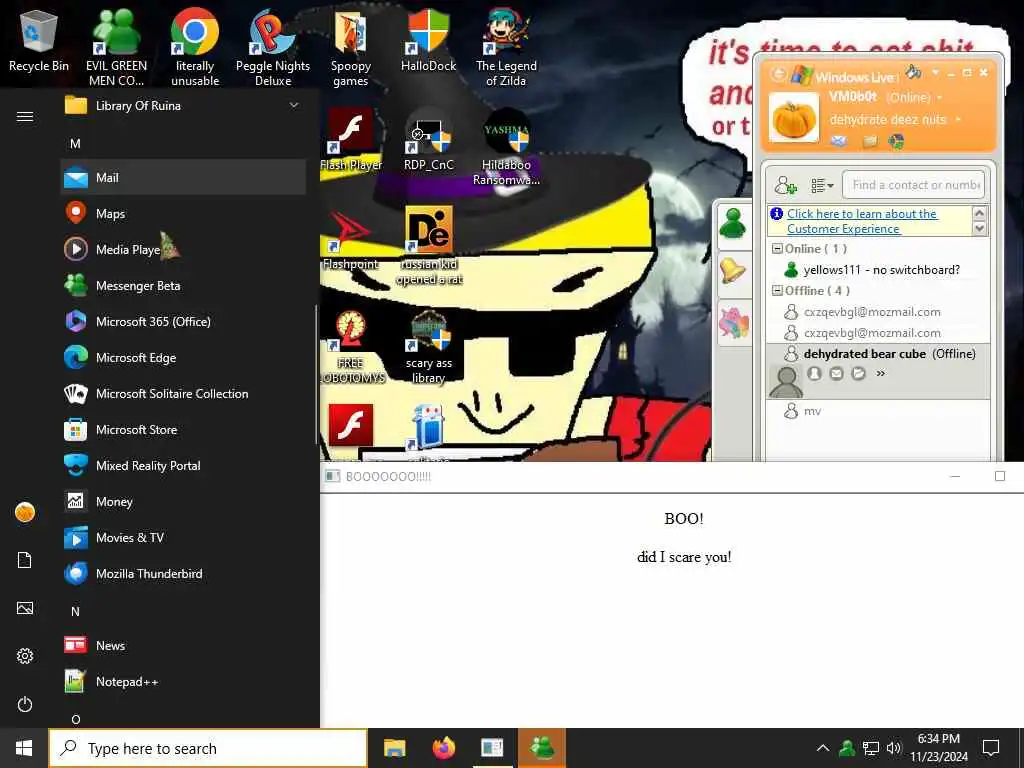Send e-mail icon under dehydrated bear cube
The width and height of the screenshot is (1024, 768).
tap(837, 374)
